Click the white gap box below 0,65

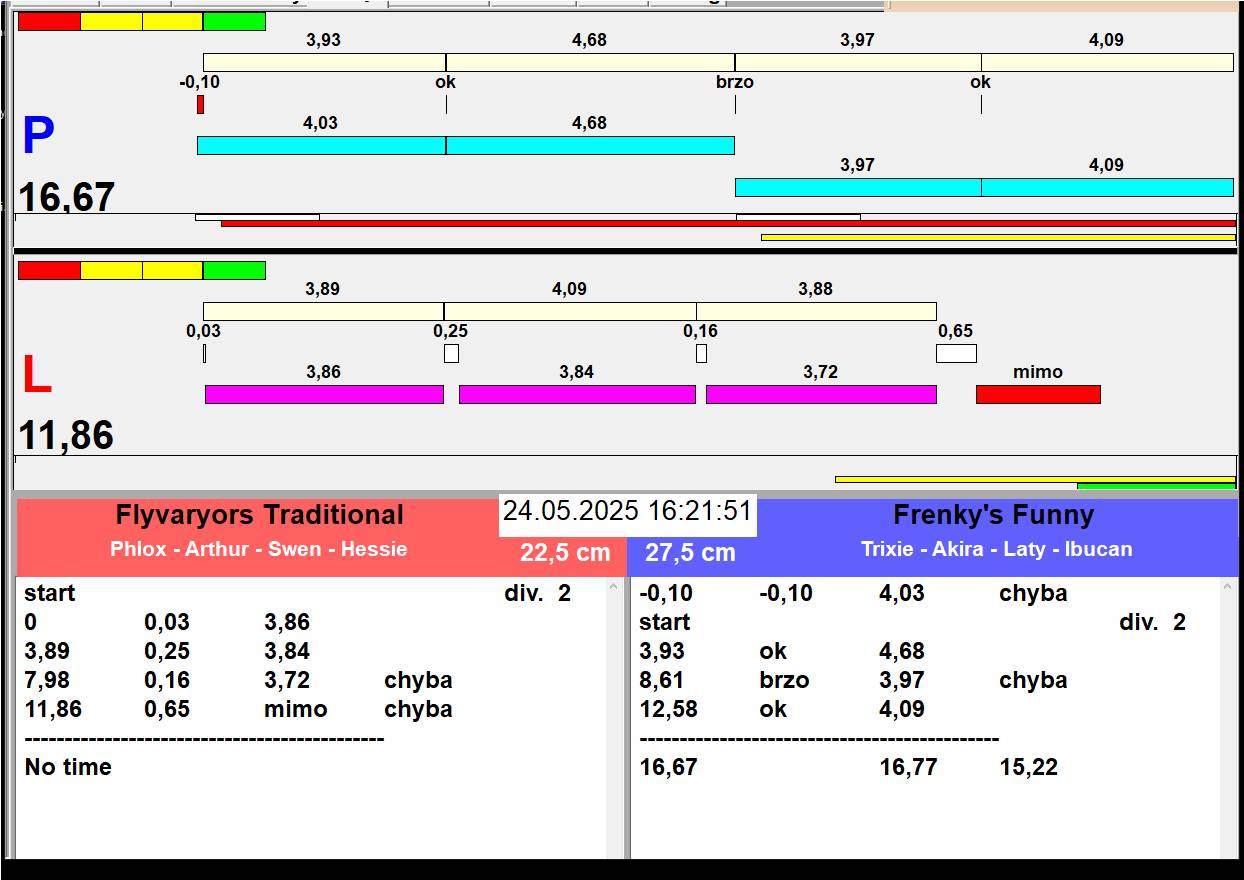point(956,353)
